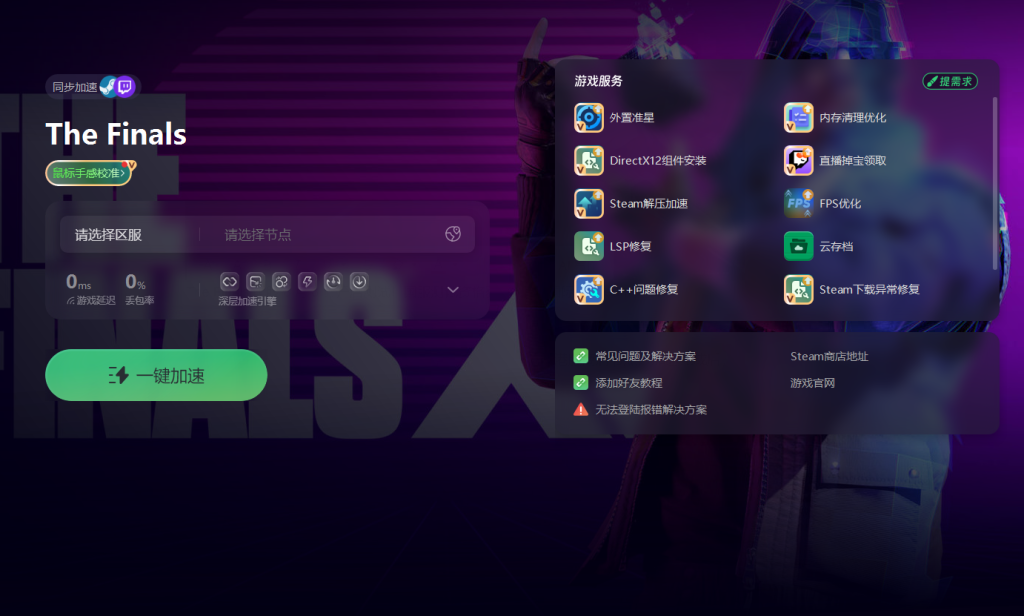Open the 常见问题及解决方案 link
Screen dimensions: 1024x616
pyautogui.click(x=645, y=356)
